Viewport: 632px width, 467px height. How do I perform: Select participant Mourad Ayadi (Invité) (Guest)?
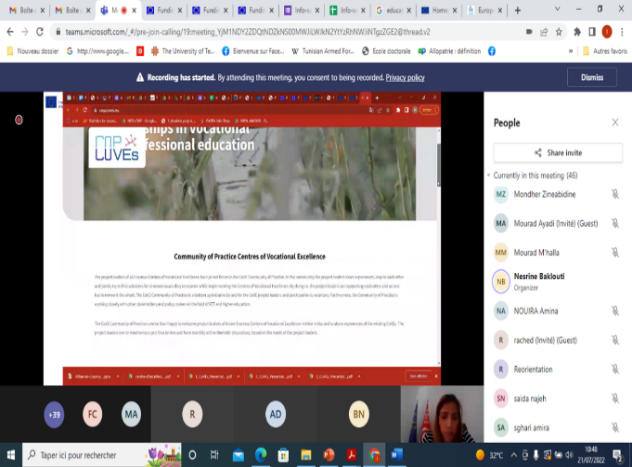point(558,223)
